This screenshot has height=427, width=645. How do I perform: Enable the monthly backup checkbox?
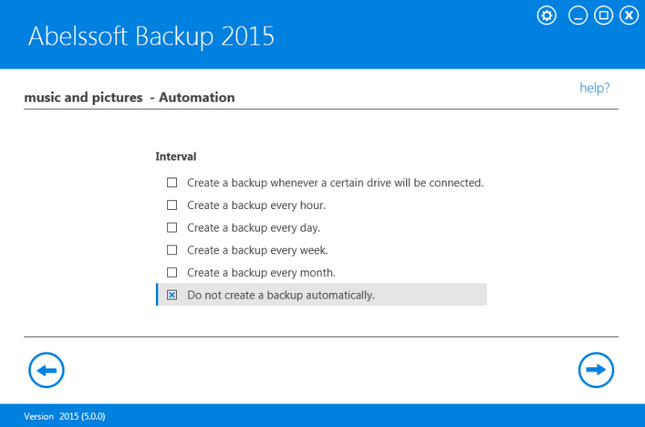point(172,272)
